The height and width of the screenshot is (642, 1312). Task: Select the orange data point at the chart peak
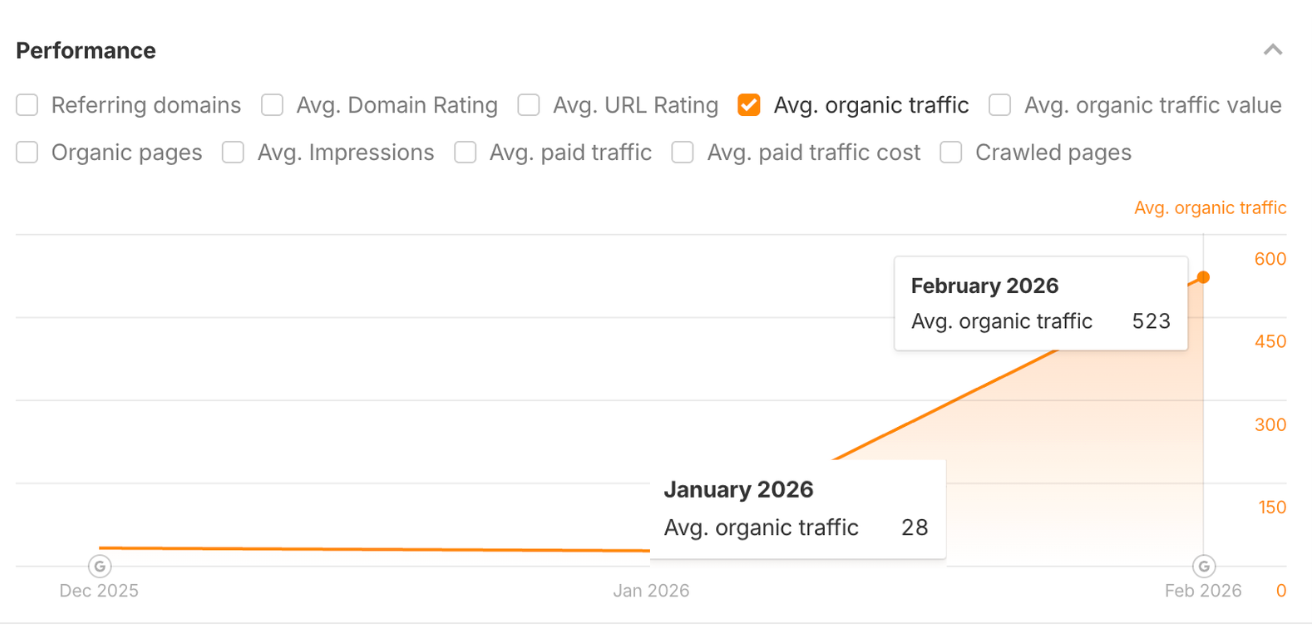(1204, 277)
